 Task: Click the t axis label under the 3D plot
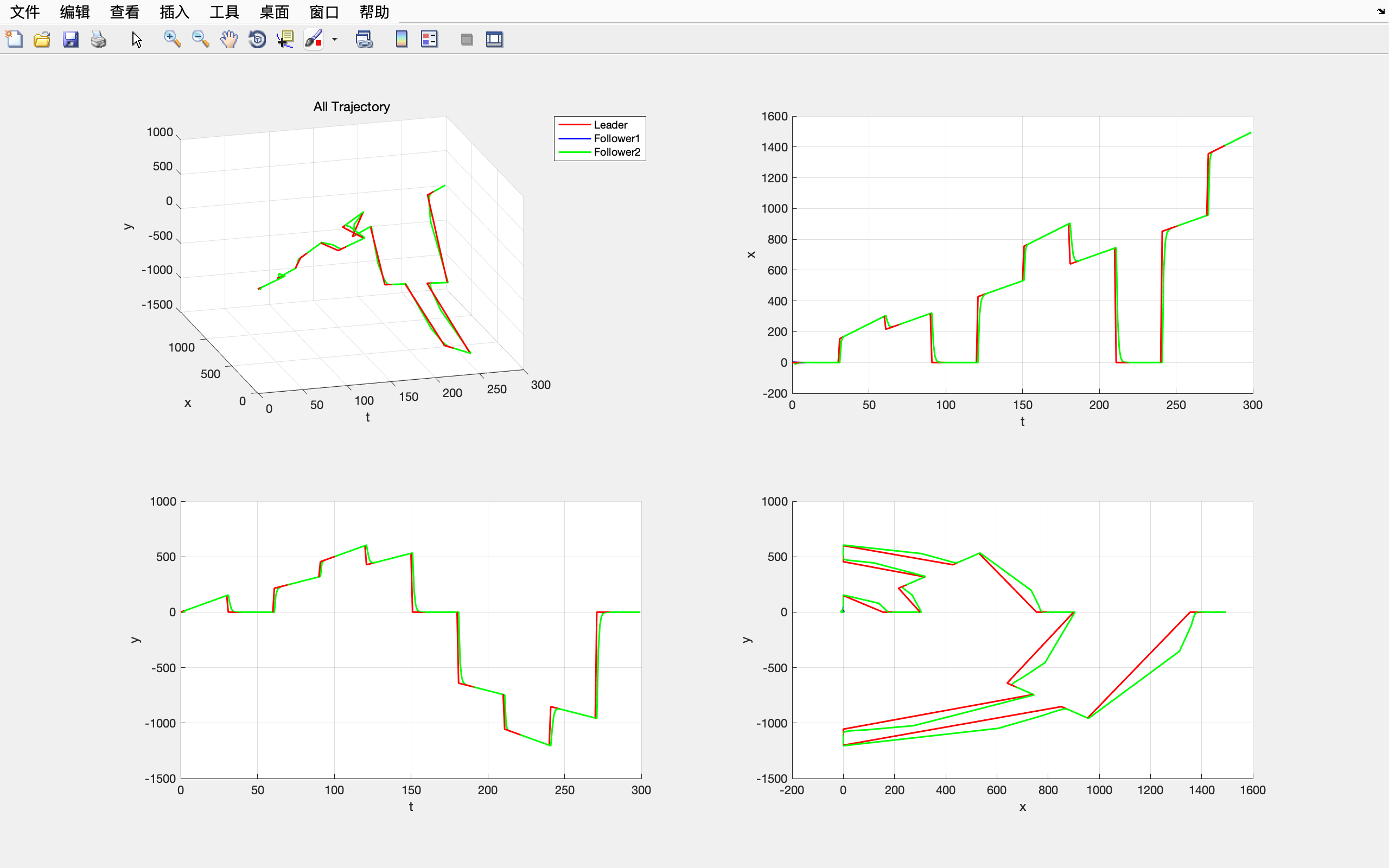[x=367, y=417]
